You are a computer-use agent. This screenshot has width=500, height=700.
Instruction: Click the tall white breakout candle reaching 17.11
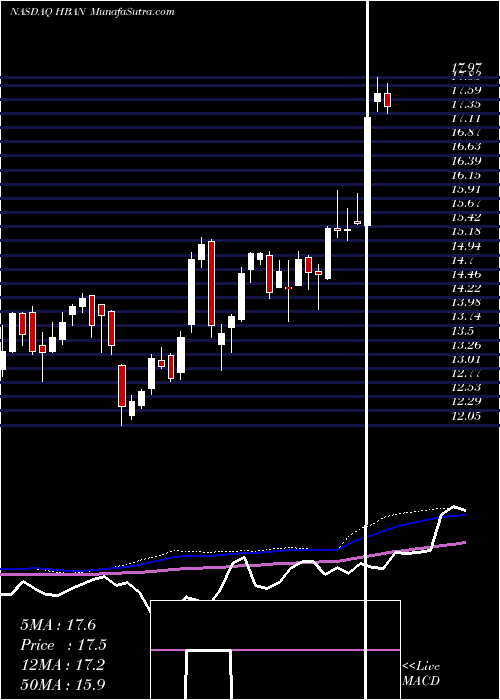pos(368,171)
